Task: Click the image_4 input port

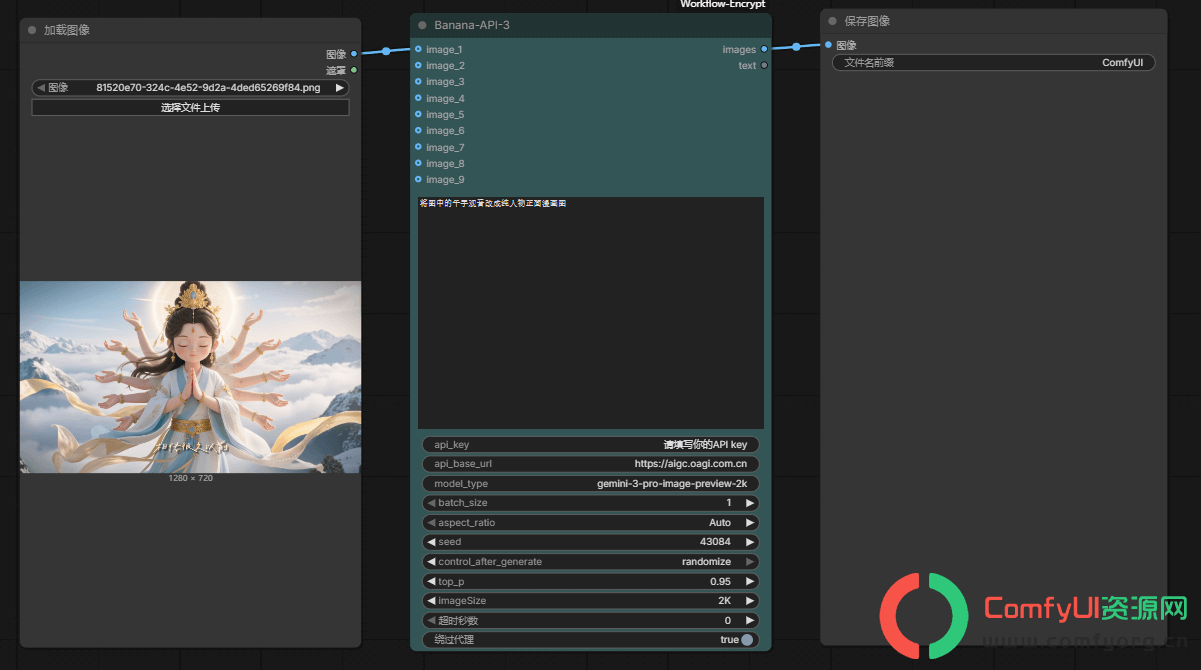Action: 418,98
